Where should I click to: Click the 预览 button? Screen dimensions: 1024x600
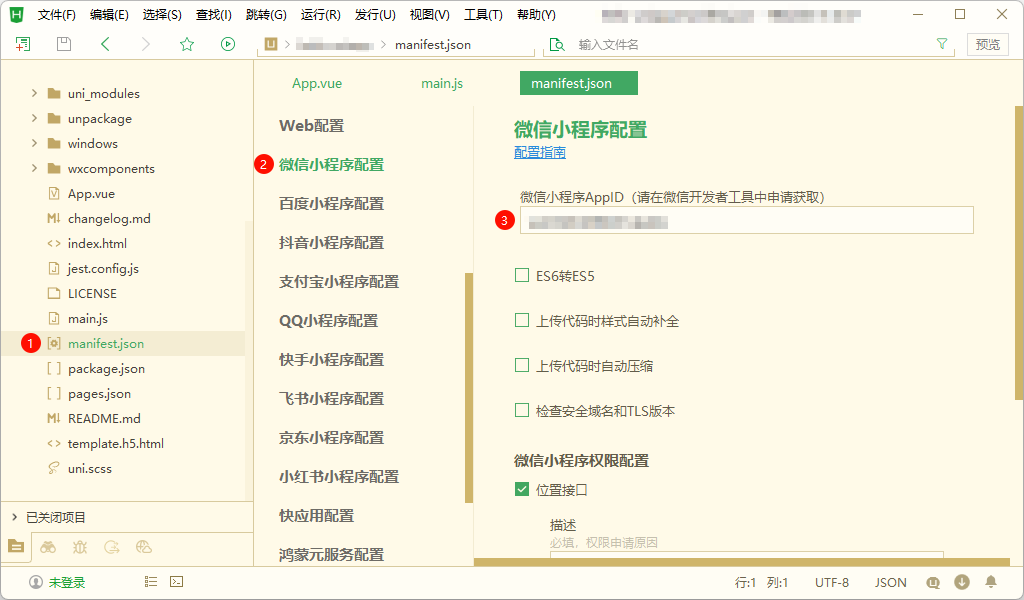pos(987,44)
